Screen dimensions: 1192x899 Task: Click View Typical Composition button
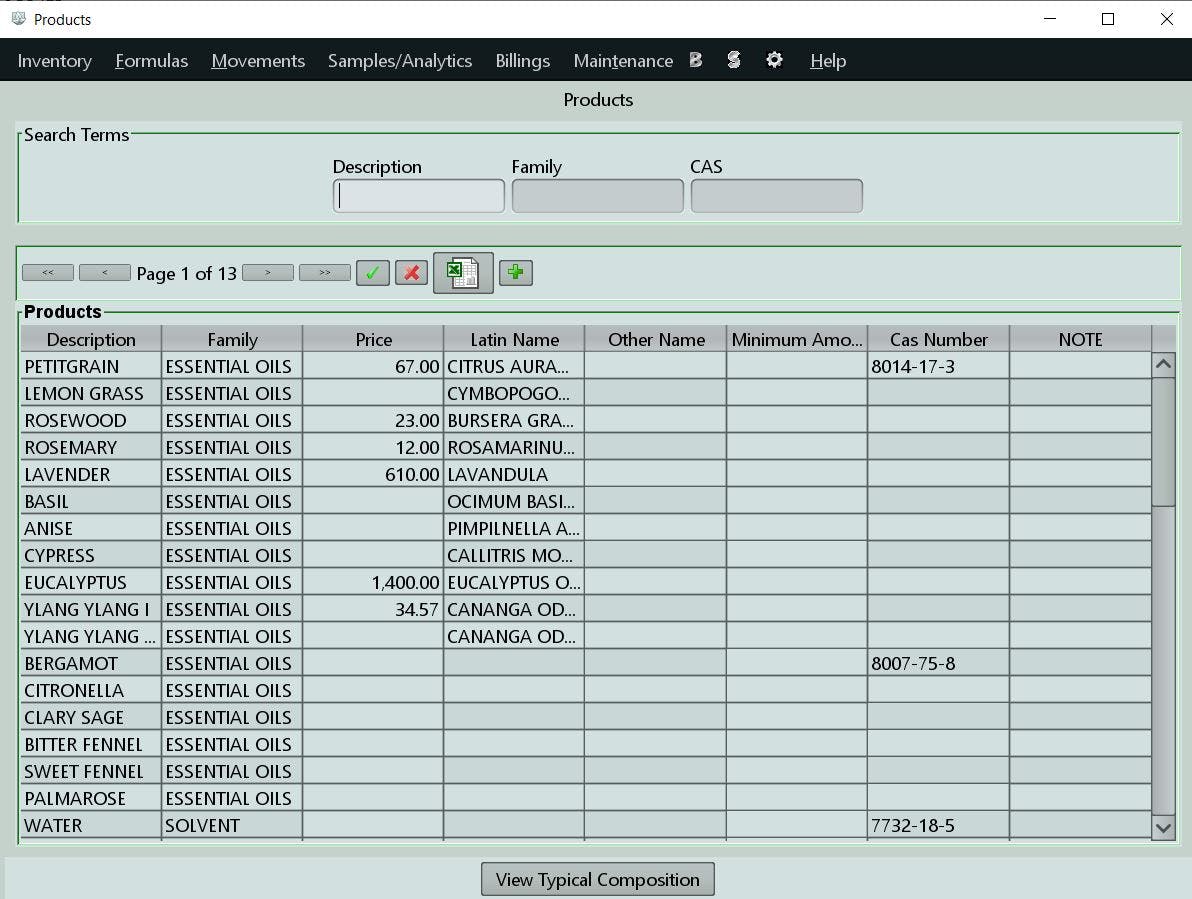(598, 879)
